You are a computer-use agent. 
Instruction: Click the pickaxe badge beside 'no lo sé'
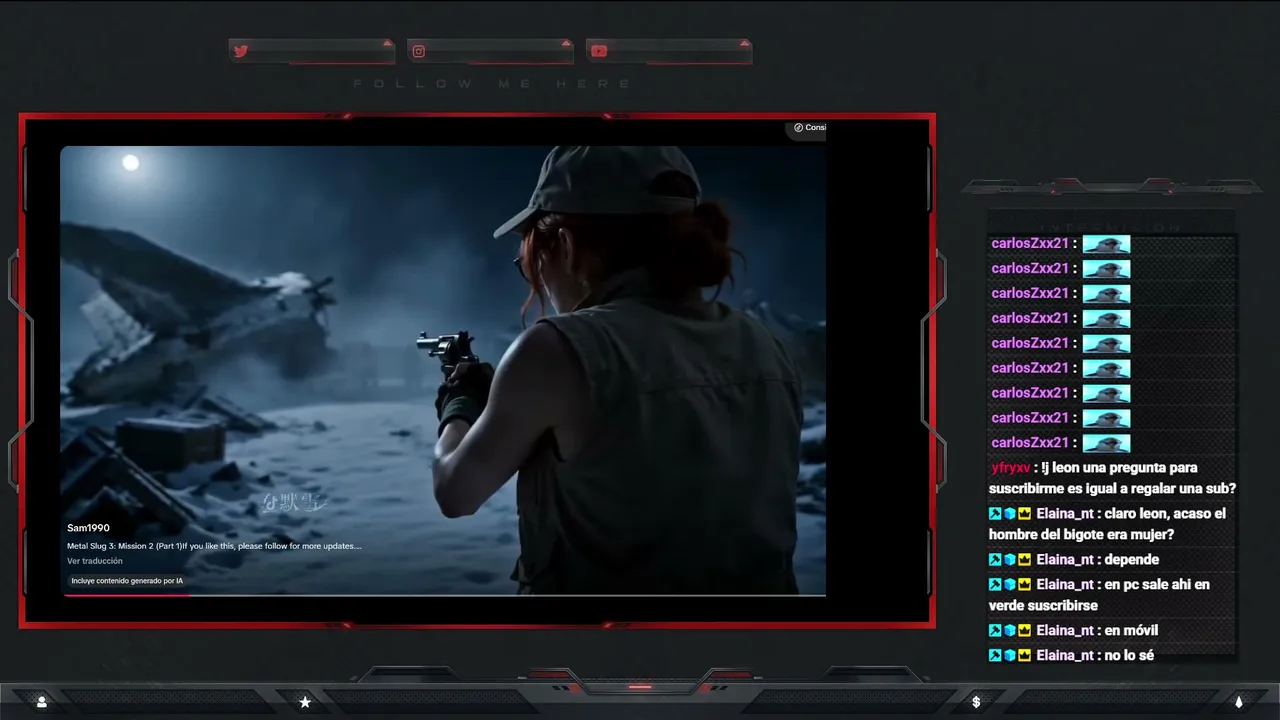point(995,656)
